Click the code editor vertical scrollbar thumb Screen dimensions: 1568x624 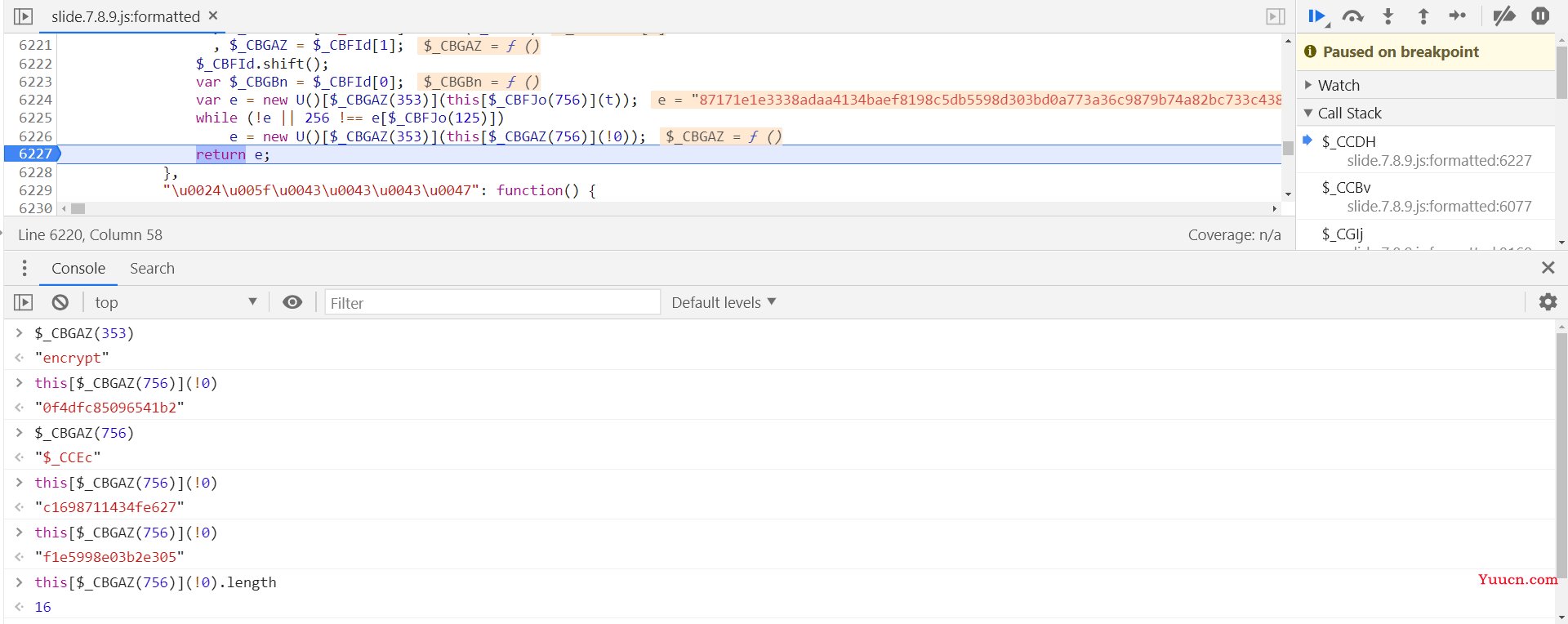pos(1288,148)
